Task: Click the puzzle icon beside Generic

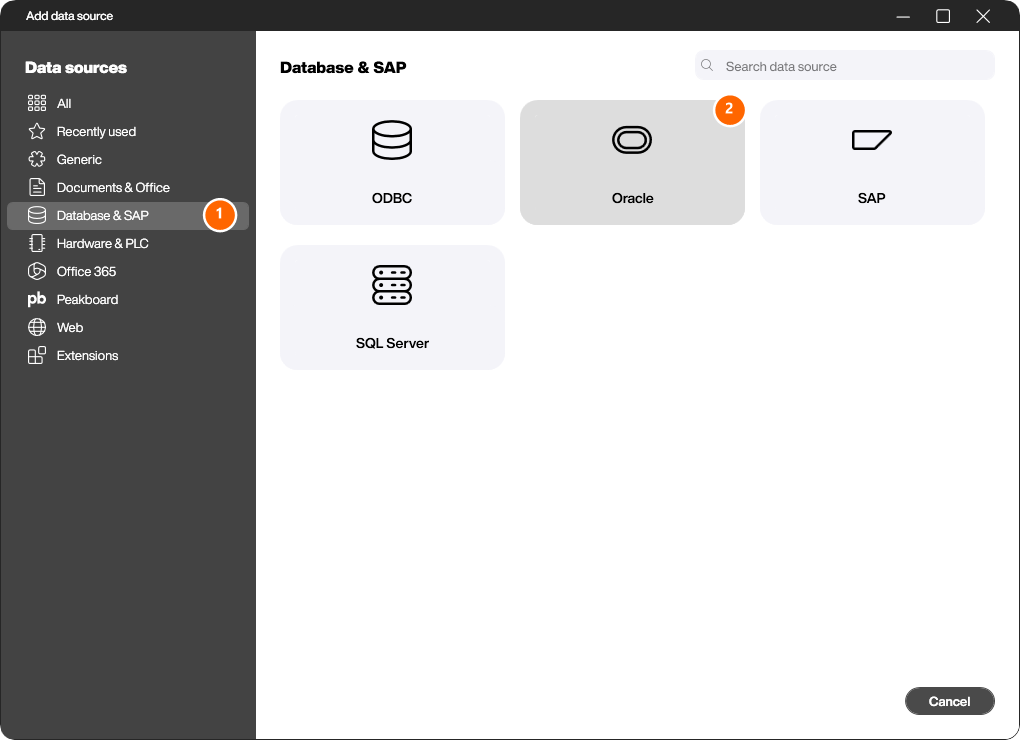Action: 37,159
